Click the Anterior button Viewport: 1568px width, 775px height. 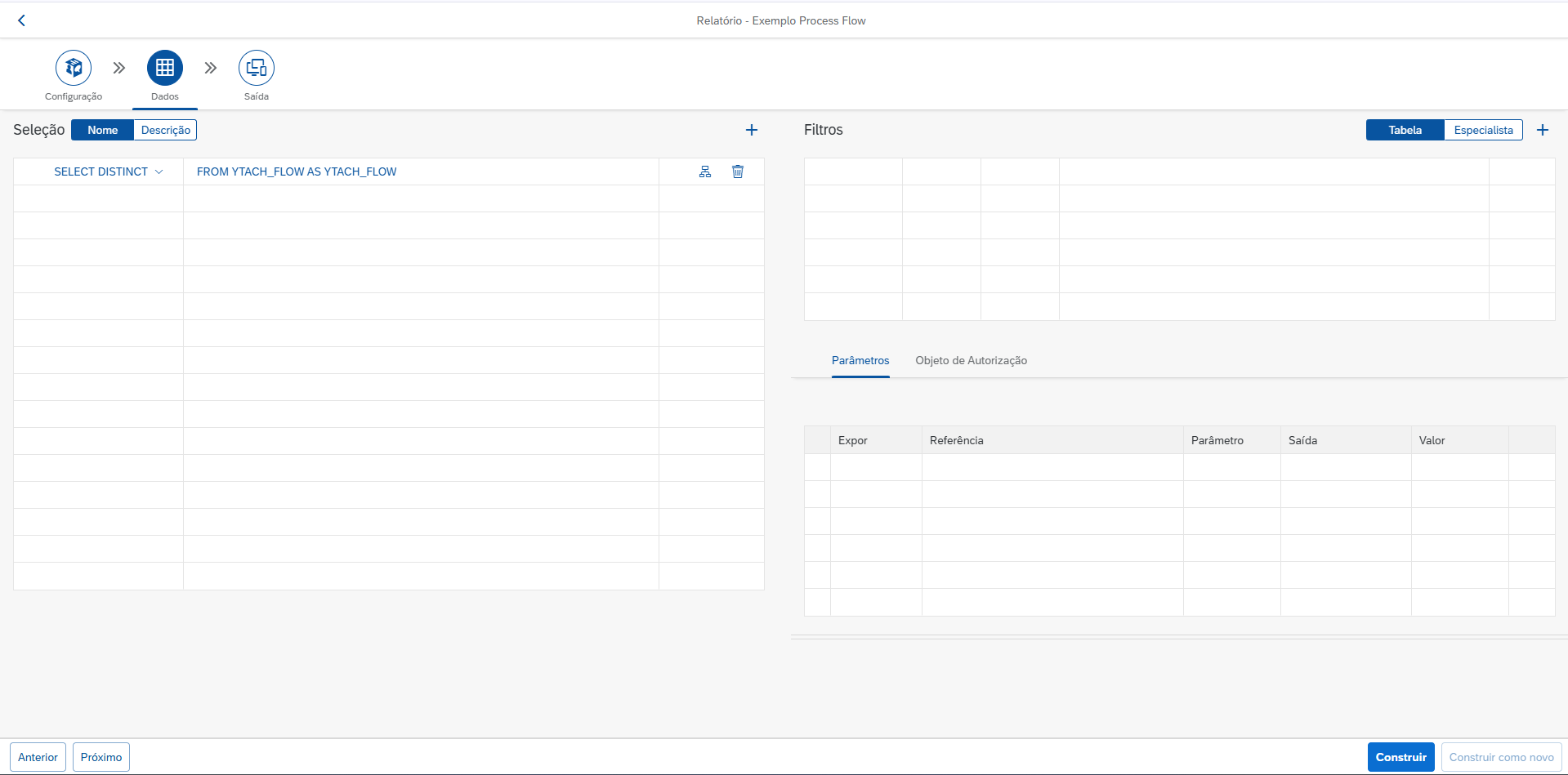[x=38, y=757]
